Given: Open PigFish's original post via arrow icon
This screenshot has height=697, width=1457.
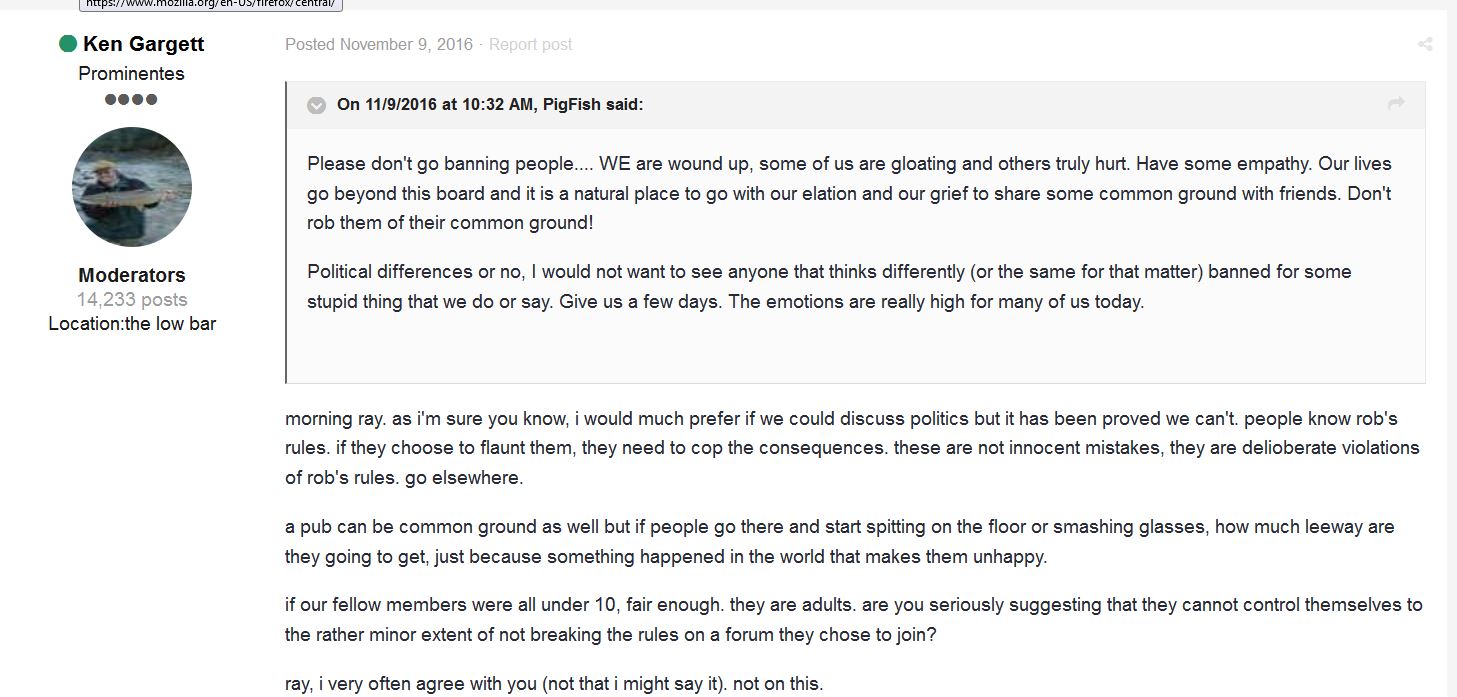Looking at the screenshot, I should pyautogui.click(x=1396, y=103).
